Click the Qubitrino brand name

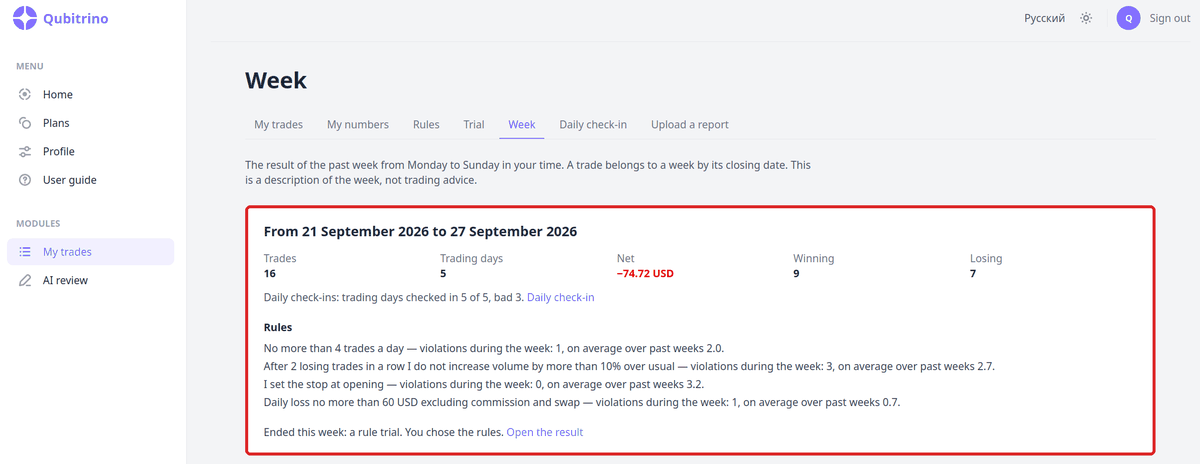76,18
